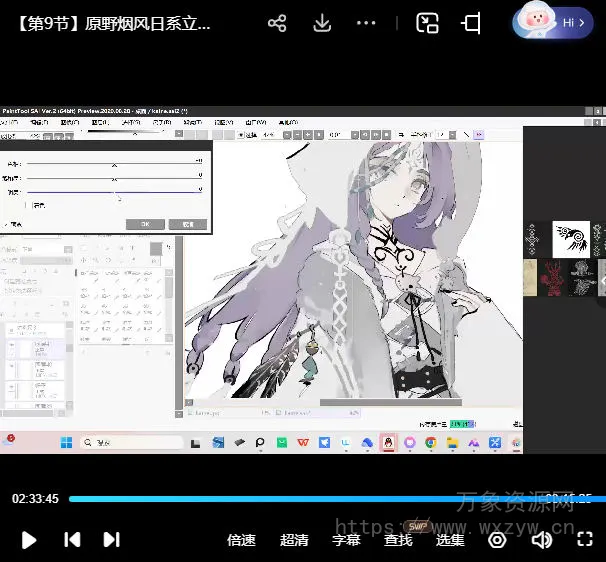Rotate the video player screen
Image resolution: width=606 pixels, height=562 pixels.
pos(471,24)
